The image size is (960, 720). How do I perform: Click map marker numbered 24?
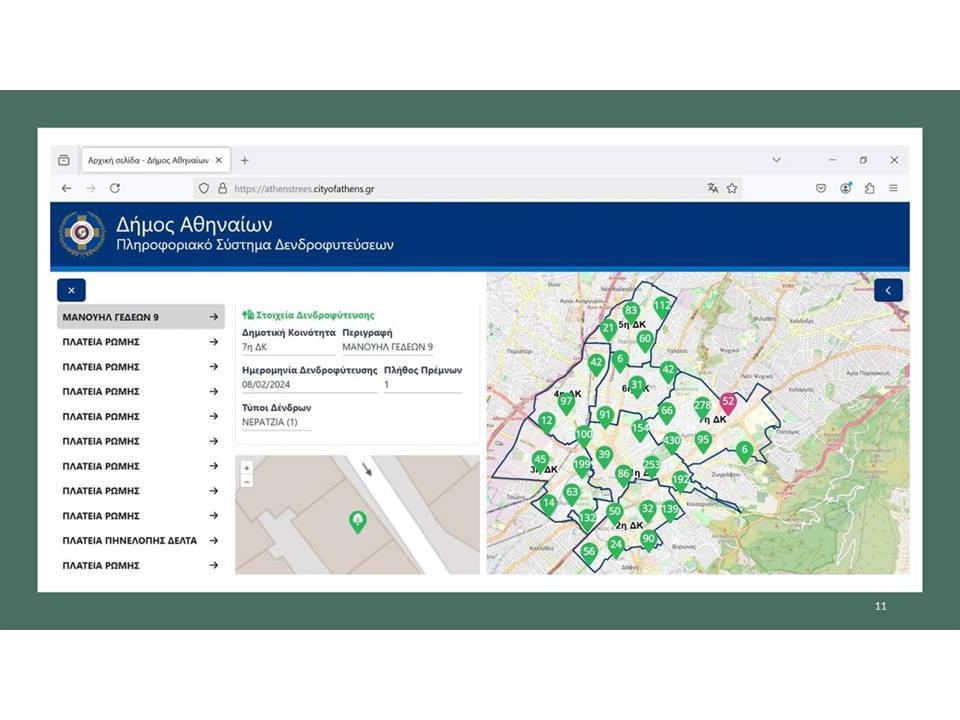615,546
